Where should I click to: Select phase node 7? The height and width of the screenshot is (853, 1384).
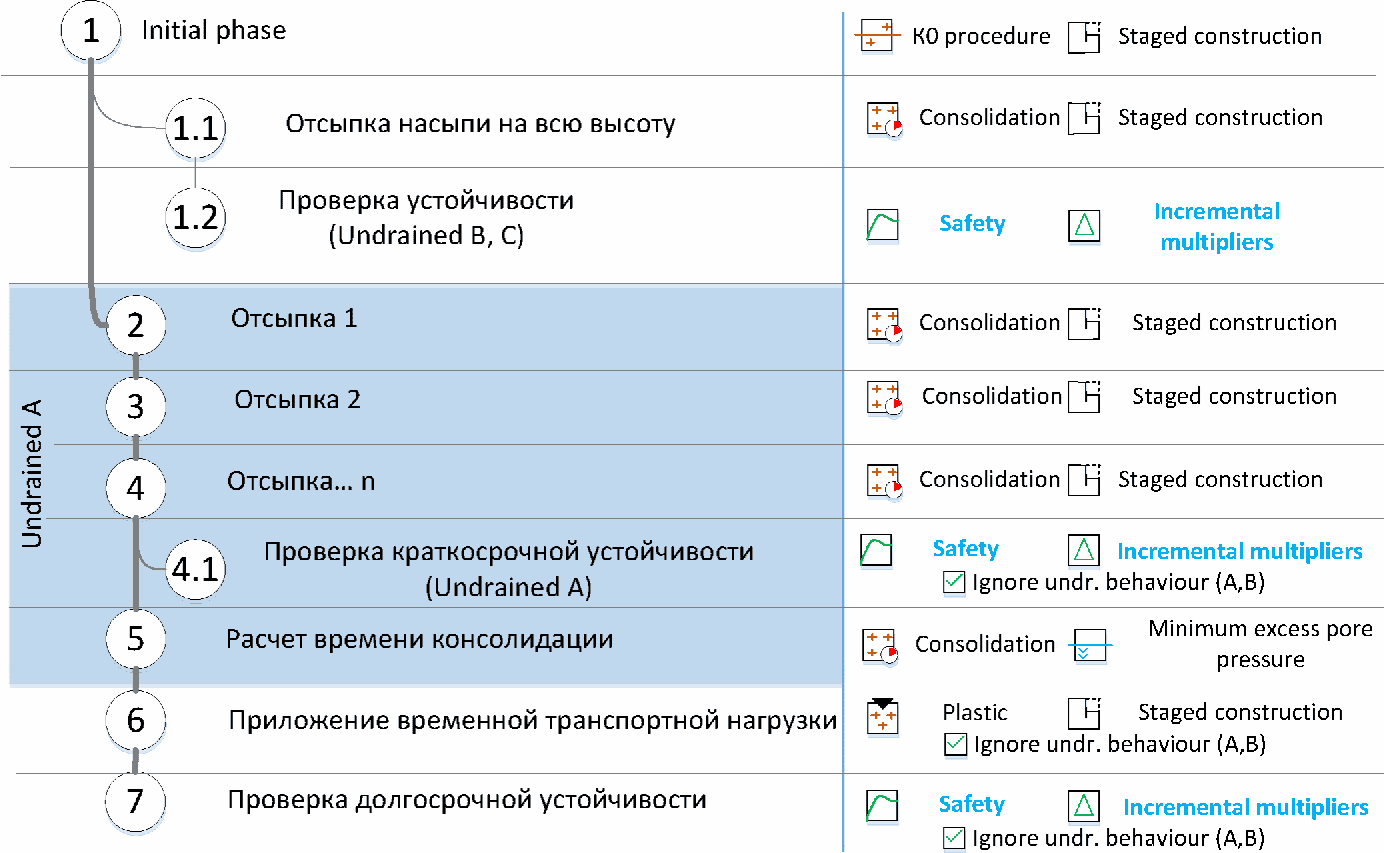tap(136, 802)
